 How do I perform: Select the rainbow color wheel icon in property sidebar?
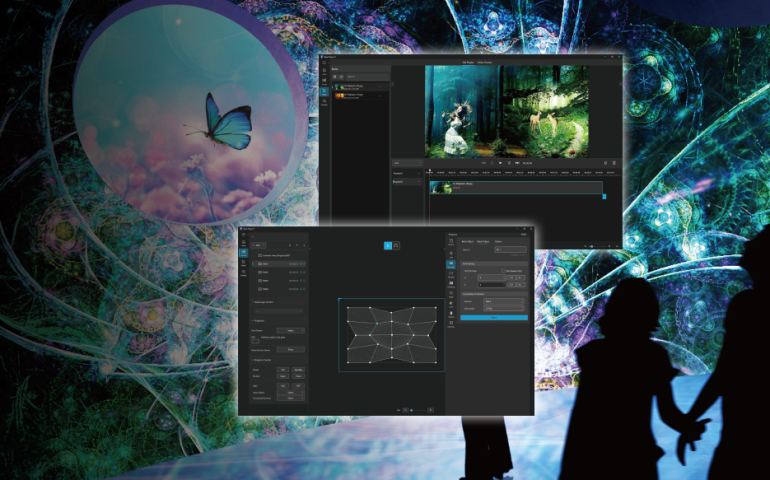pyautogui.click(x=451, y=304)
